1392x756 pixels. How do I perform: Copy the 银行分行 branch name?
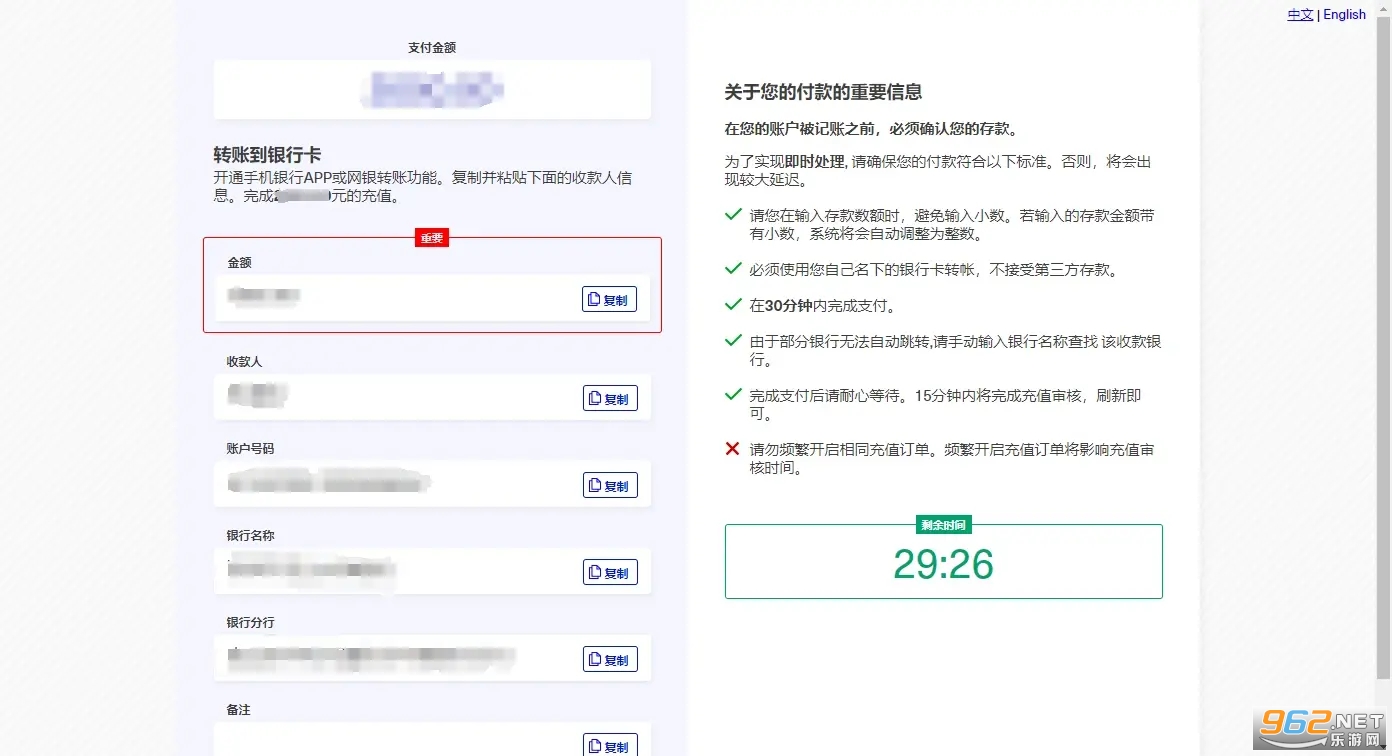click(x=609, y=659)
